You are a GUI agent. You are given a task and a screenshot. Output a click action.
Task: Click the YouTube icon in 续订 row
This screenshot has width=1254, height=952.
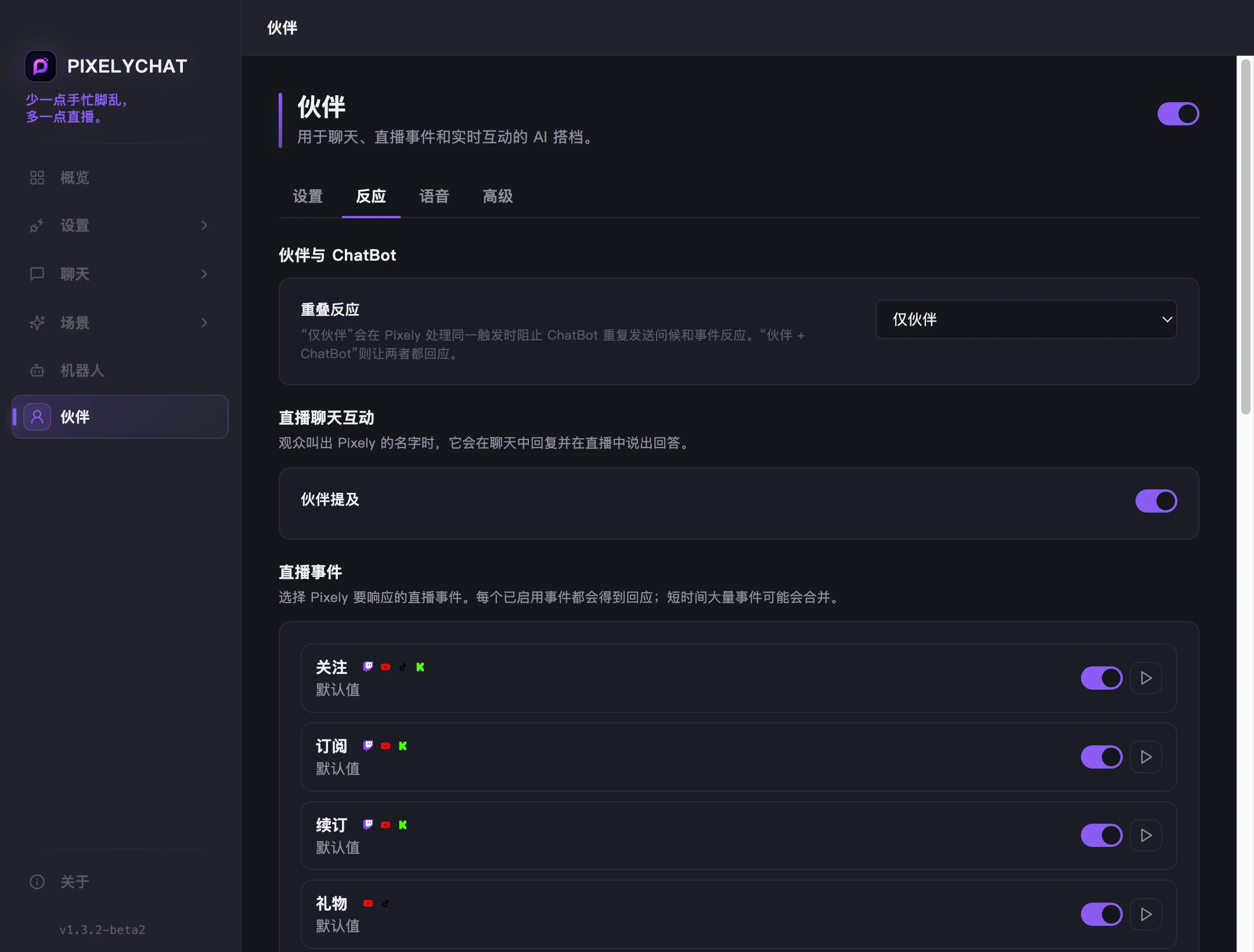point(385,825)
